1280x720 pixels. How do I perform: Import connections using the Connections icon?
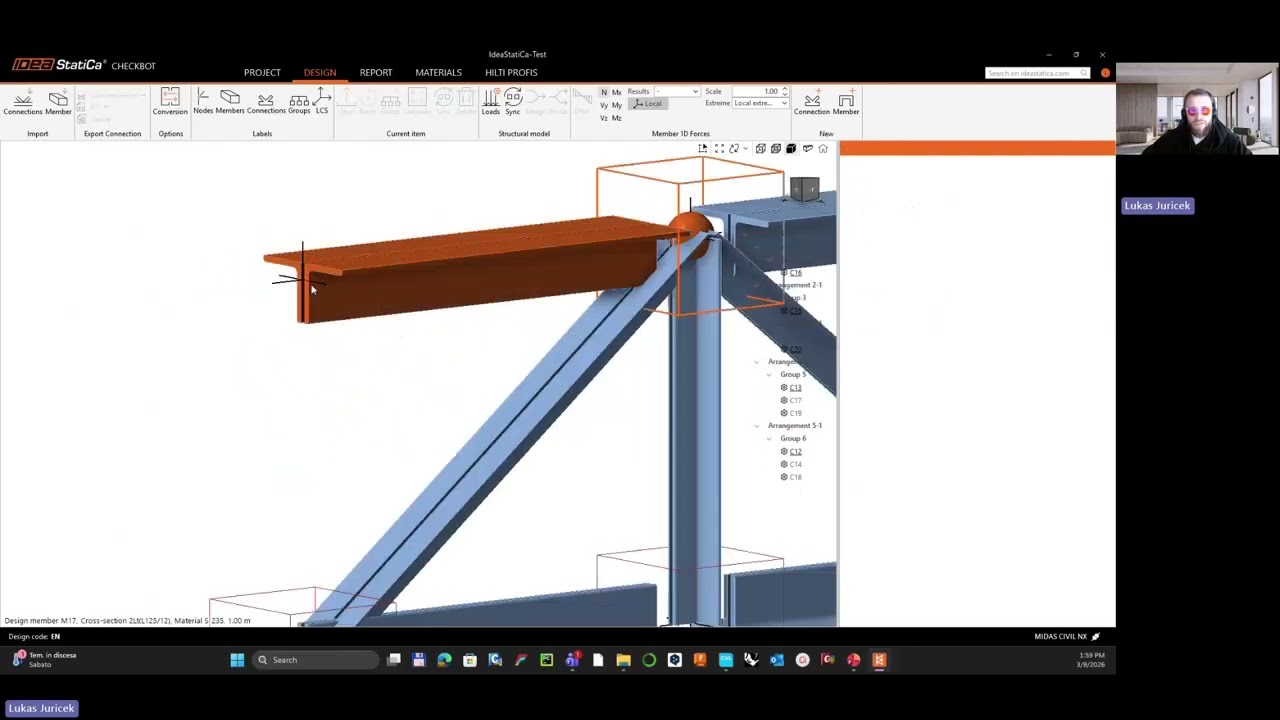coord(22,102)
